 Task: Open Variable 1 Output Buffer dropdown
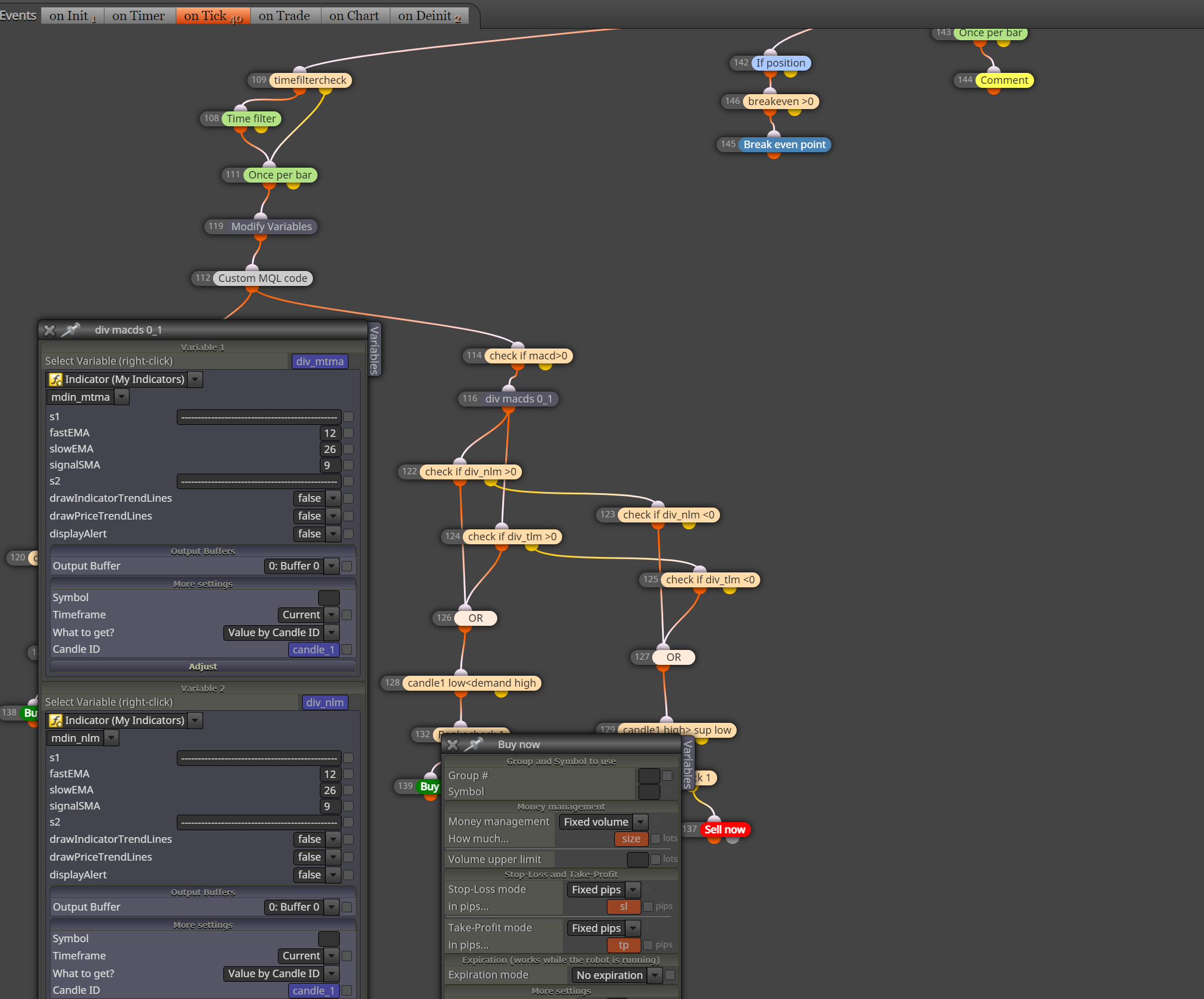[331, 566]
